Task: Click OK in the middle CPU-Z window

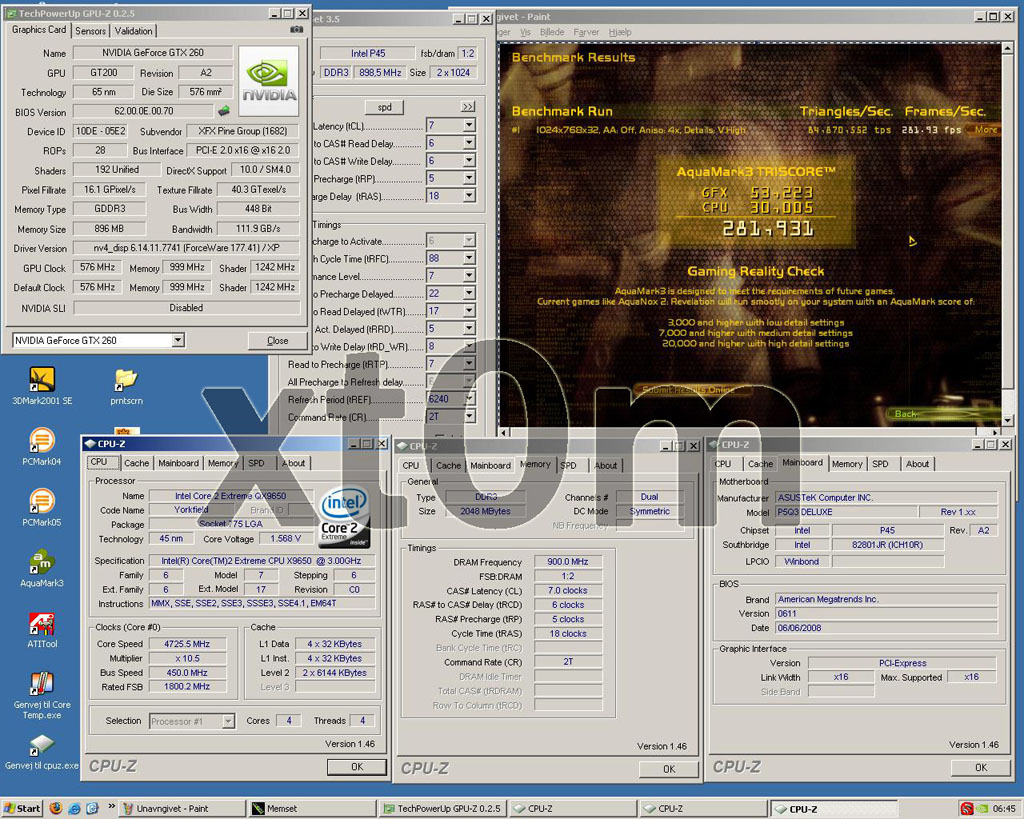Action: (669, 769)
